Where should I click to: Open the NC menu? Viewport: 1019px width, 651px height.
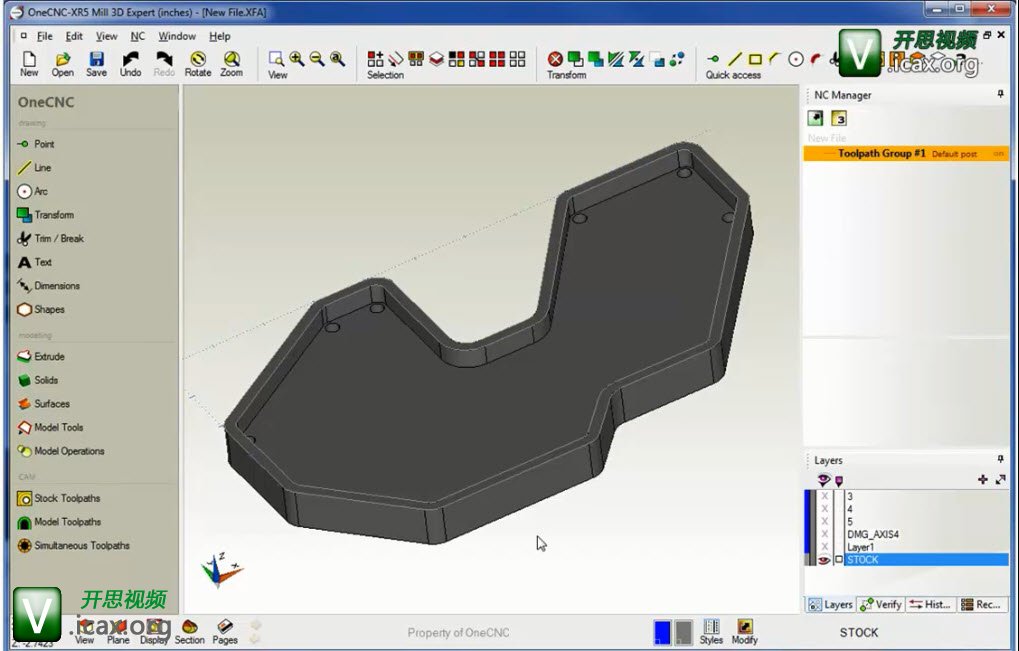[138, 36]
